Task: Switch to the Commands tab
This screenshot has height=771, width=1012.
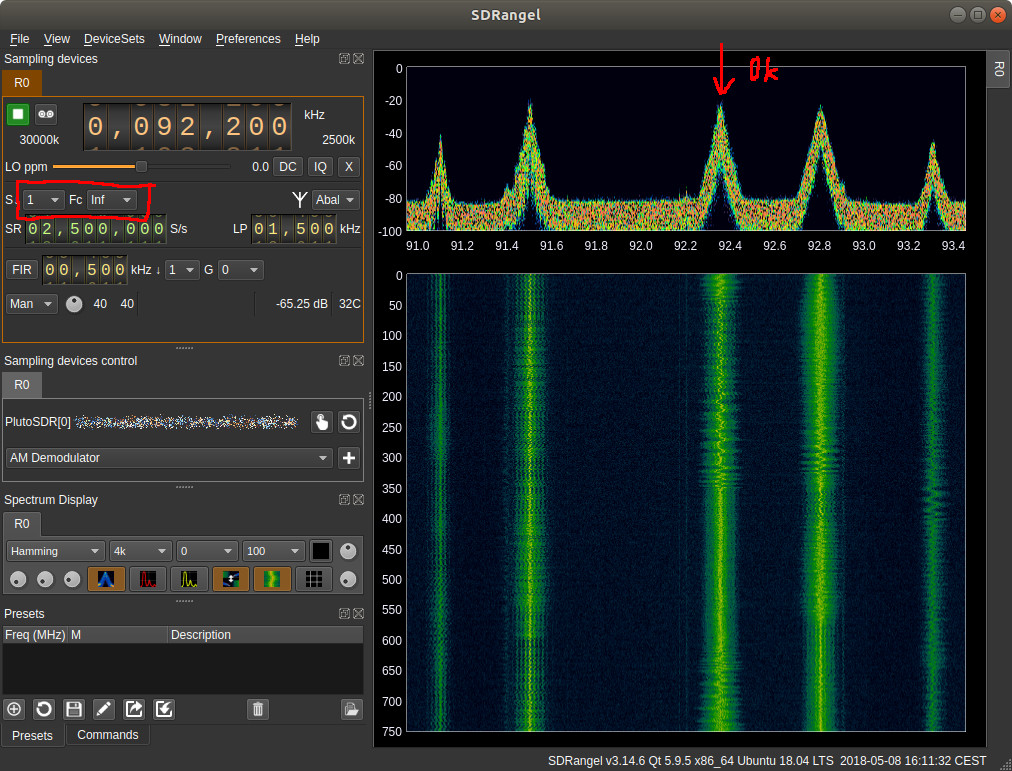Action: coord(108,735)
